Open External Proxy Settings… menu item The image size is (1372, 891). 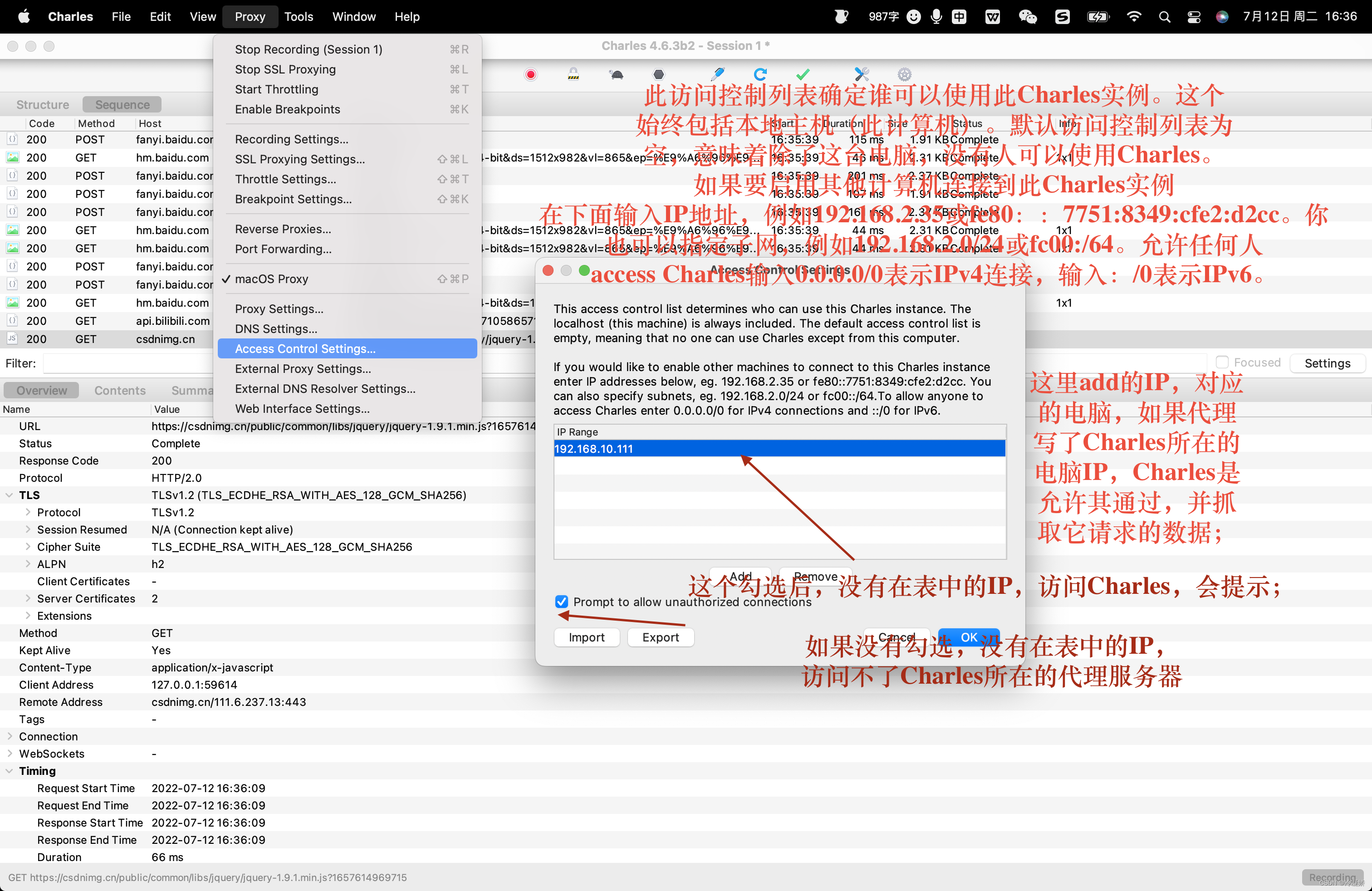tap(347, 369)
